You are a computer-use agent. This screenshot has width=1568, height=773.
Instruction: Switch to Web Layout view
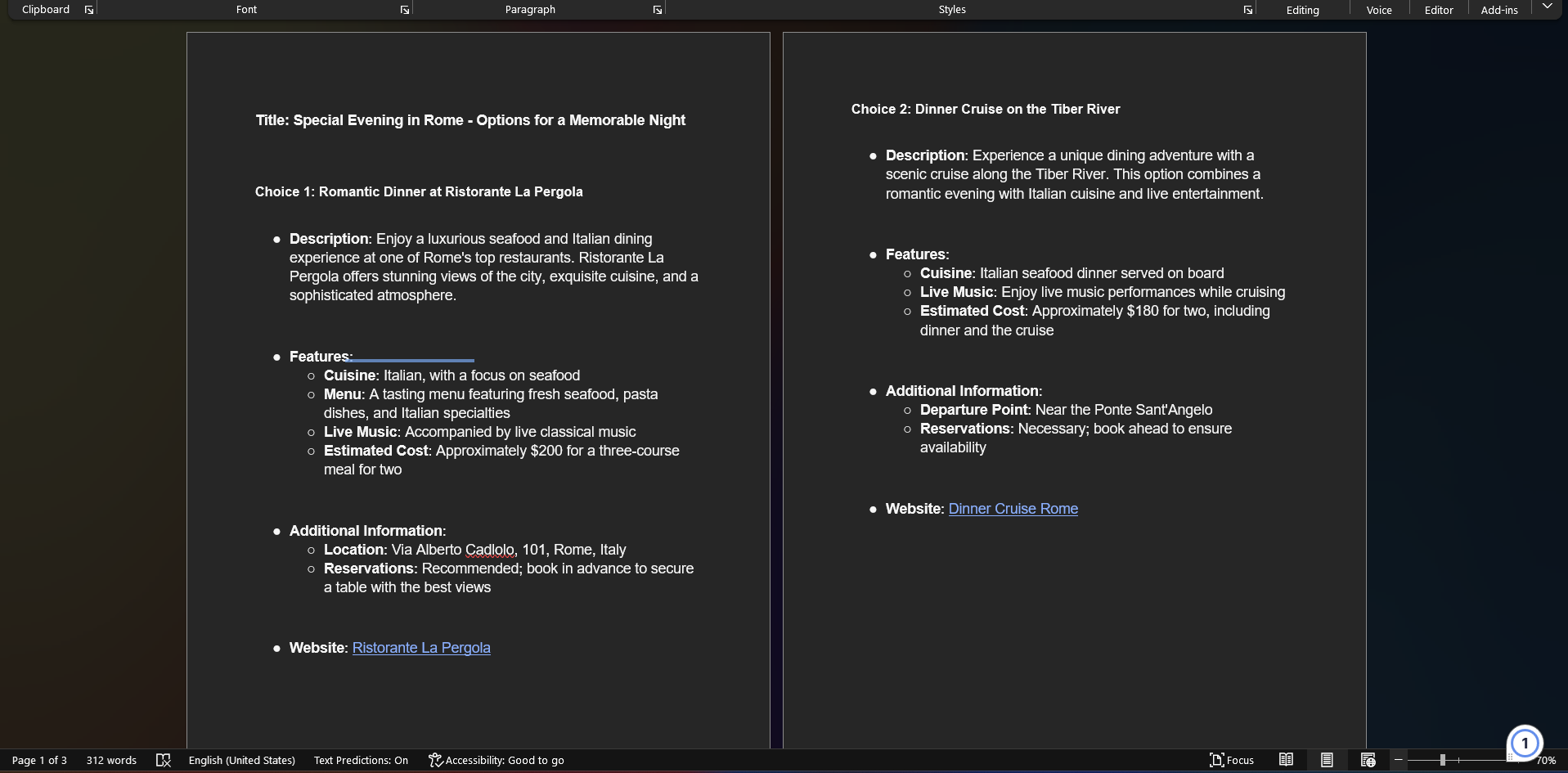pyautogui.click(x=1368, y=760)
